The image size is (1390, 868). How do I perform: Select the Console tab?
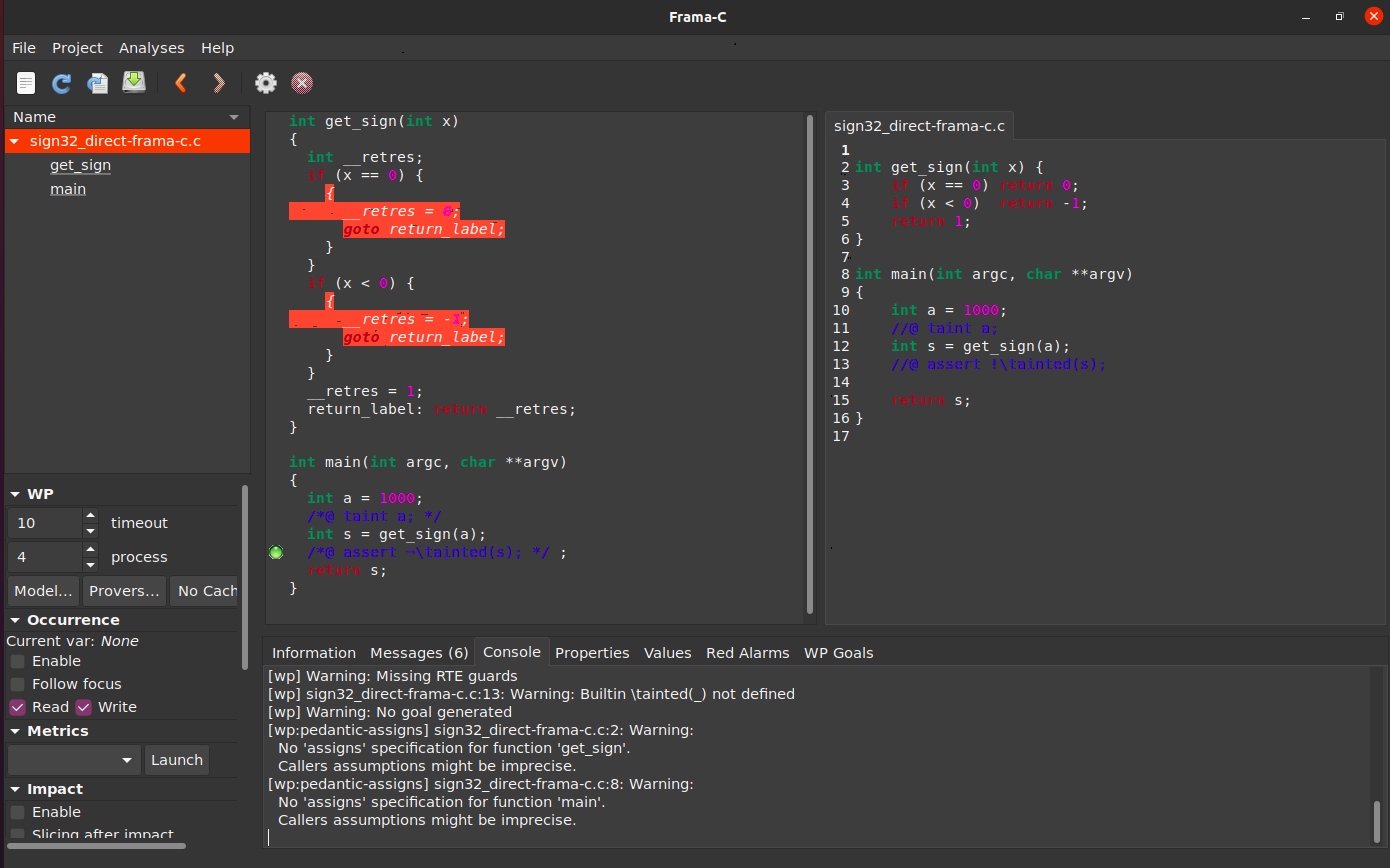[x=512, y=651]
